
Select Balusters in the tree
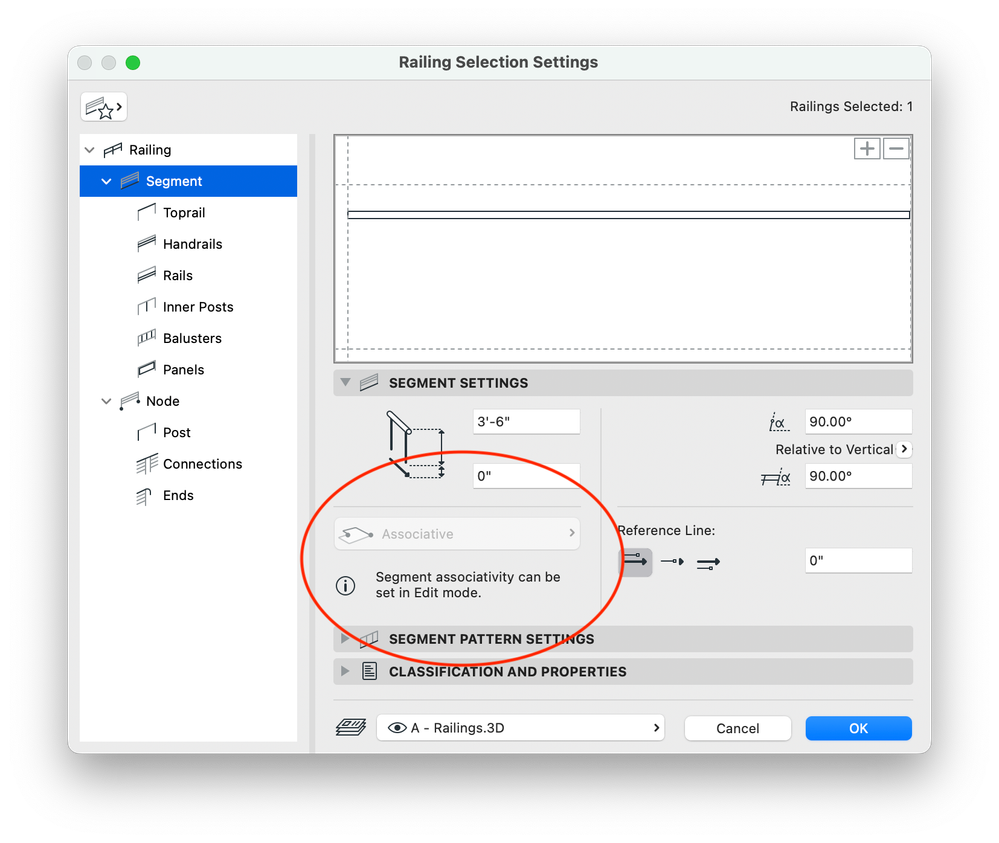pyautogui.click(x=192, y=338)
